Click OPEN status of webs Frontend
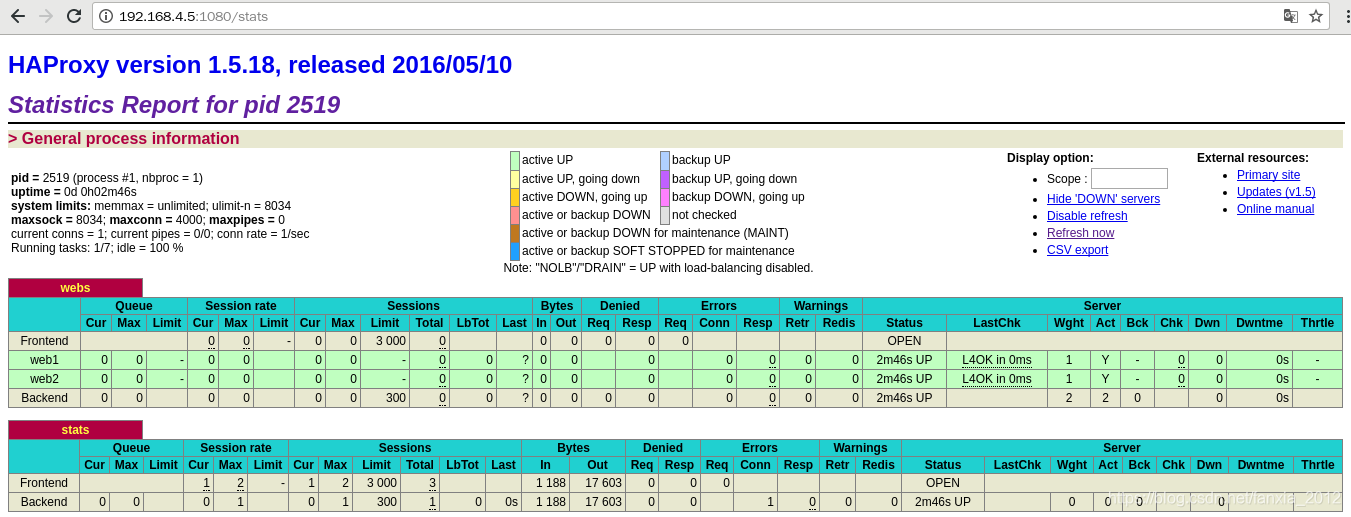Image resolution: width=1351 pixels, height=517 pixels. [x=904, y=341]
